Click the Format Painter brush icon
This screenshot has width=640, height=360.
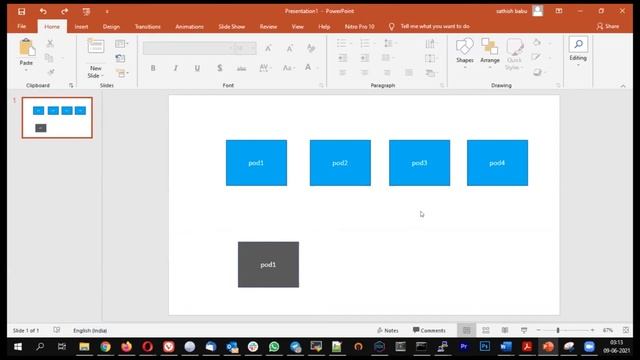point(51,72)
